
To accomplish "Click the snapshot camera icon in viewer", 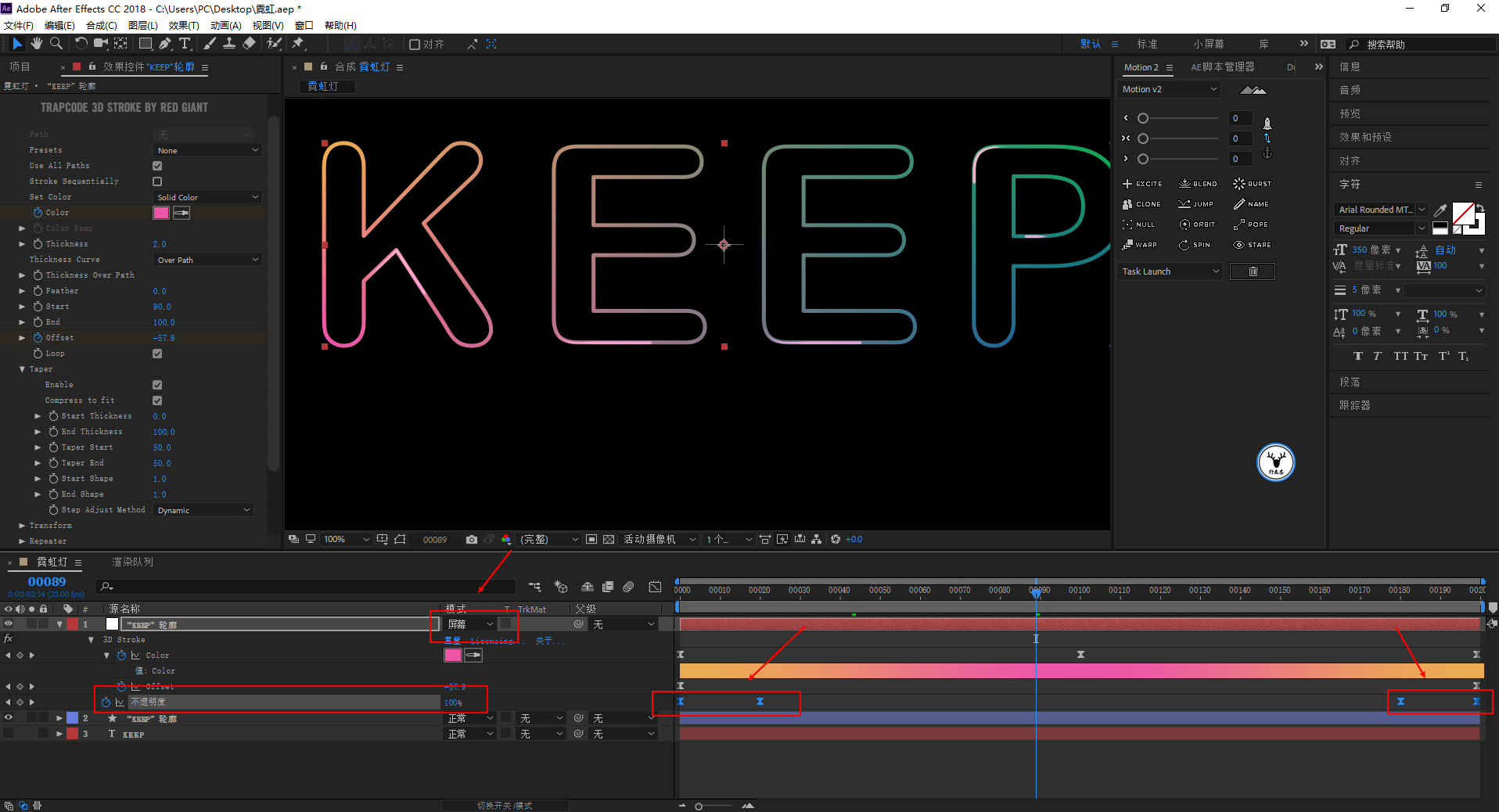I will [471, 540].
